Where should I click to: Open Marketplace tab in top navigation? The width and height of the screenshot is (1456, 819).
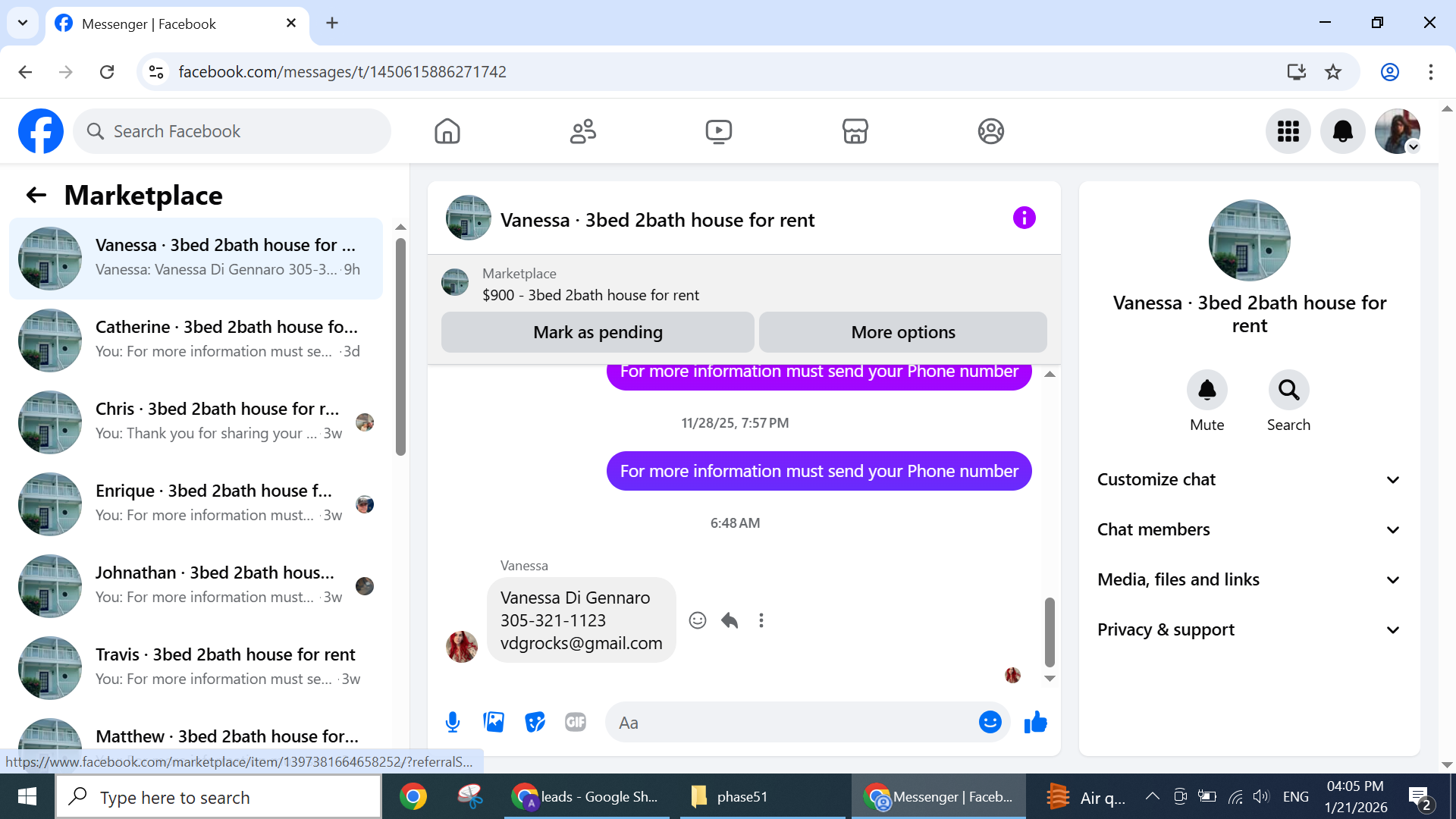(x=855, y=131)
